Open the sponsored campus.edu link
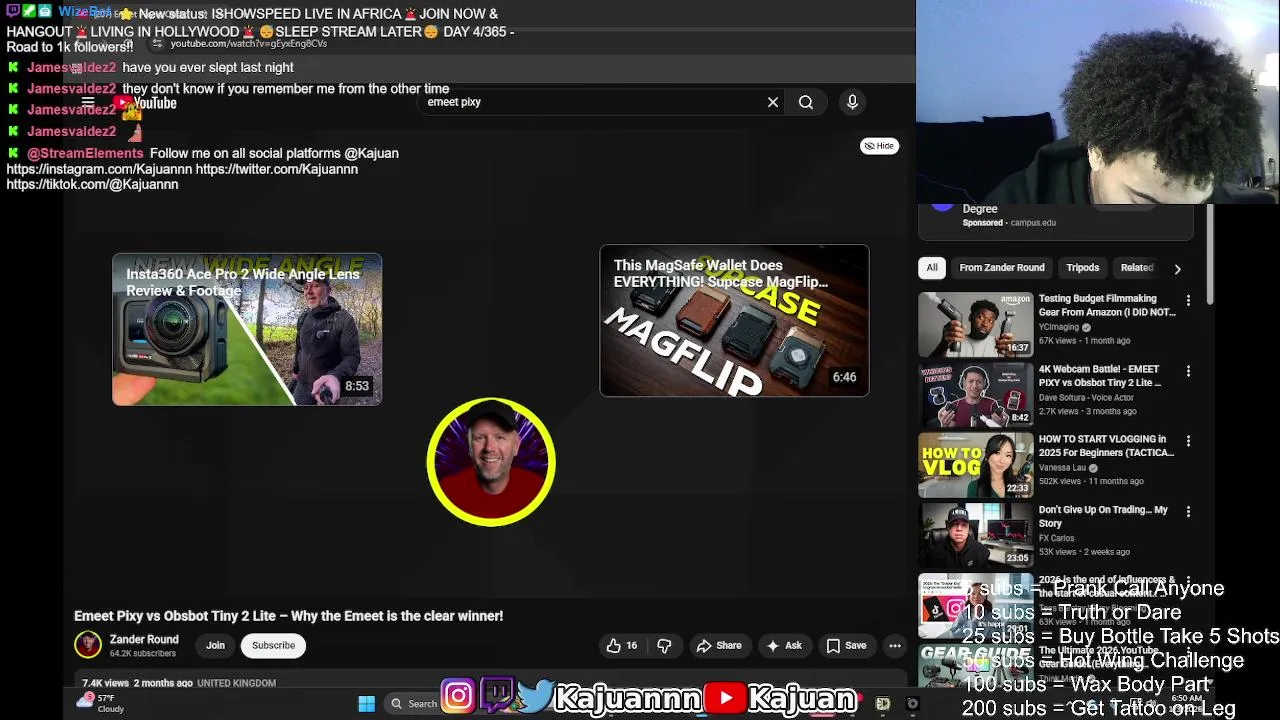The height and width of the screenshot is (720, 1280). click(1033, 223)
